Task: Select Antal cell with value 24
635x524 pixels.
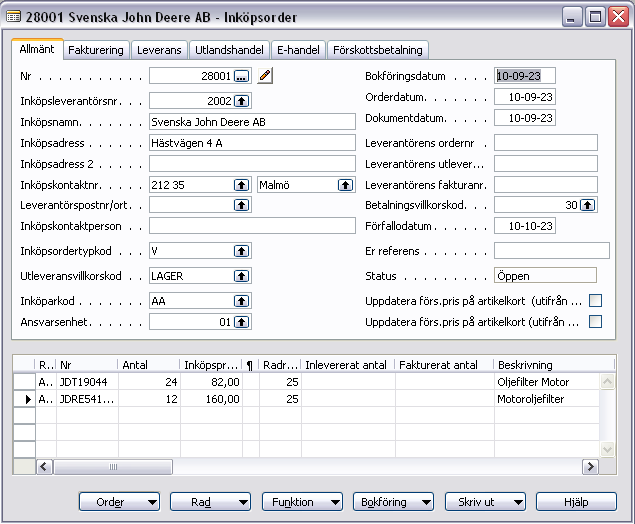Action: click(x=149, y=382)
